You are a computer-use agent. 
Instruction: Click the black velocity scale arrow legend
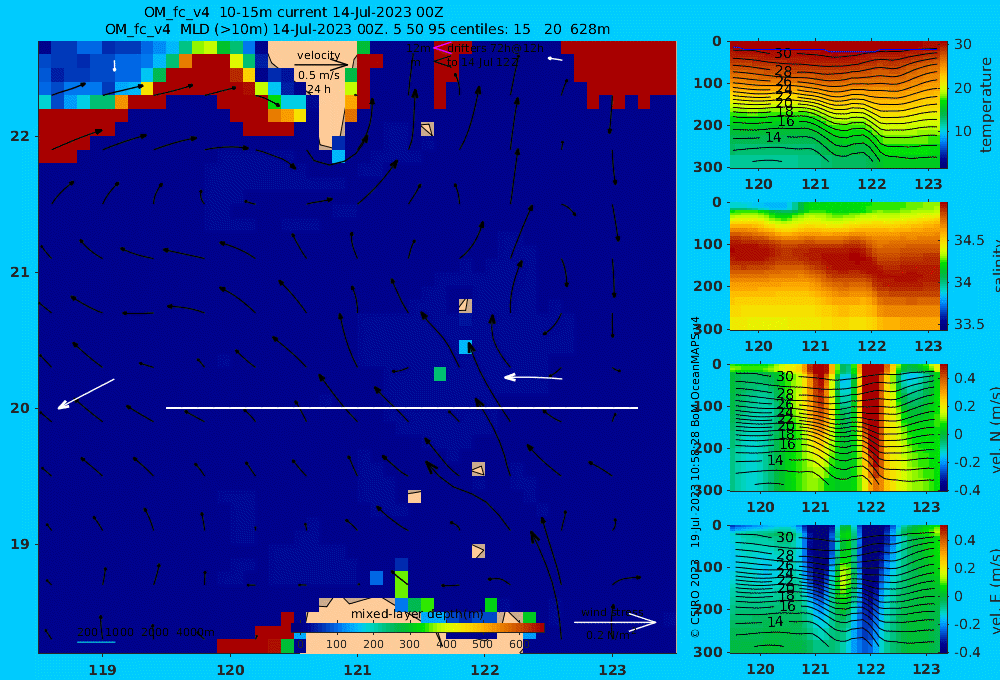click(321, 64)
